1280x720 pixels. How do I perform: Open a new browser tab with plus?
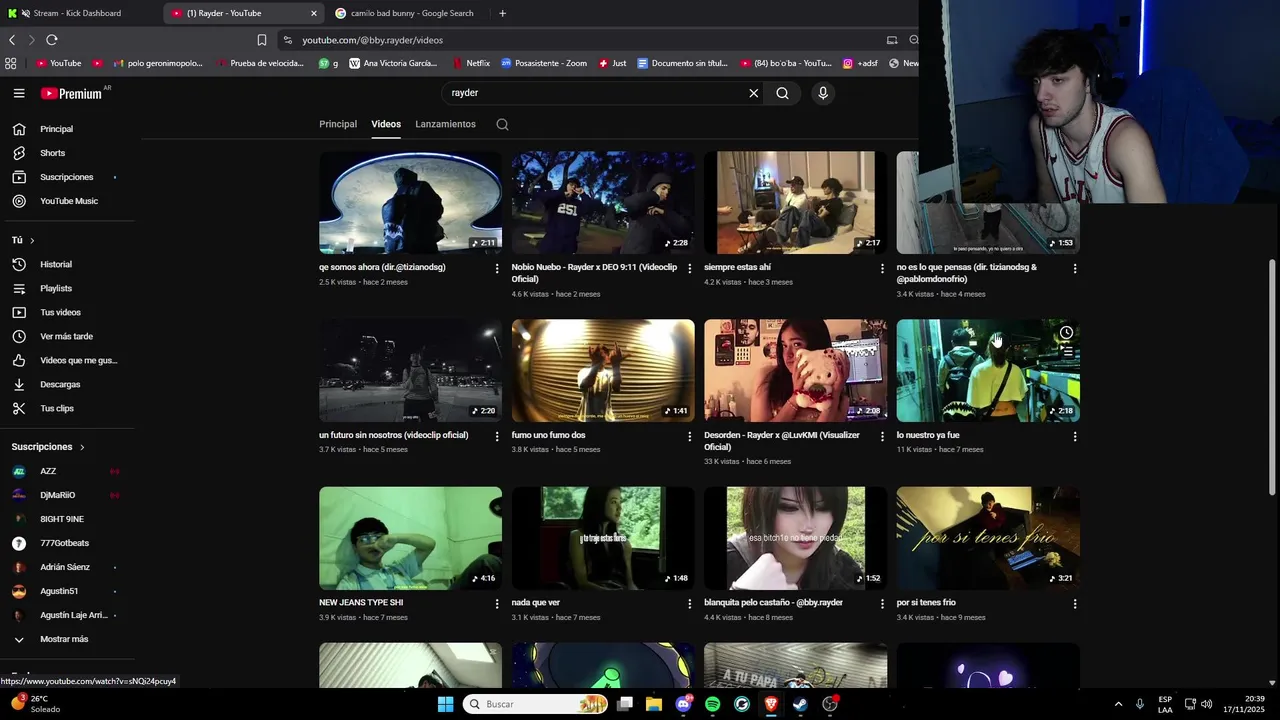[x=502, y=13]
